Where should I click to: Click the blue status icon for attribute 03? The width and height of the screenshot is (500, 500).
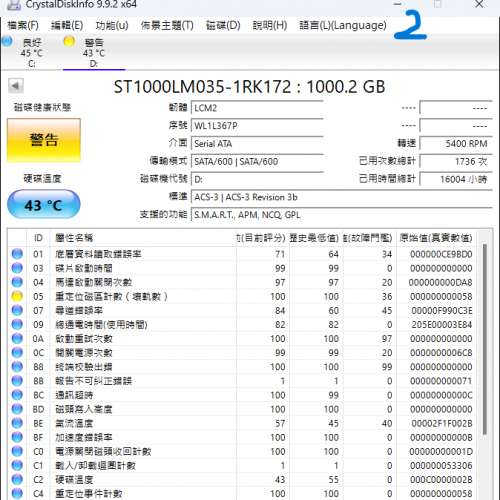pos(17,268)
